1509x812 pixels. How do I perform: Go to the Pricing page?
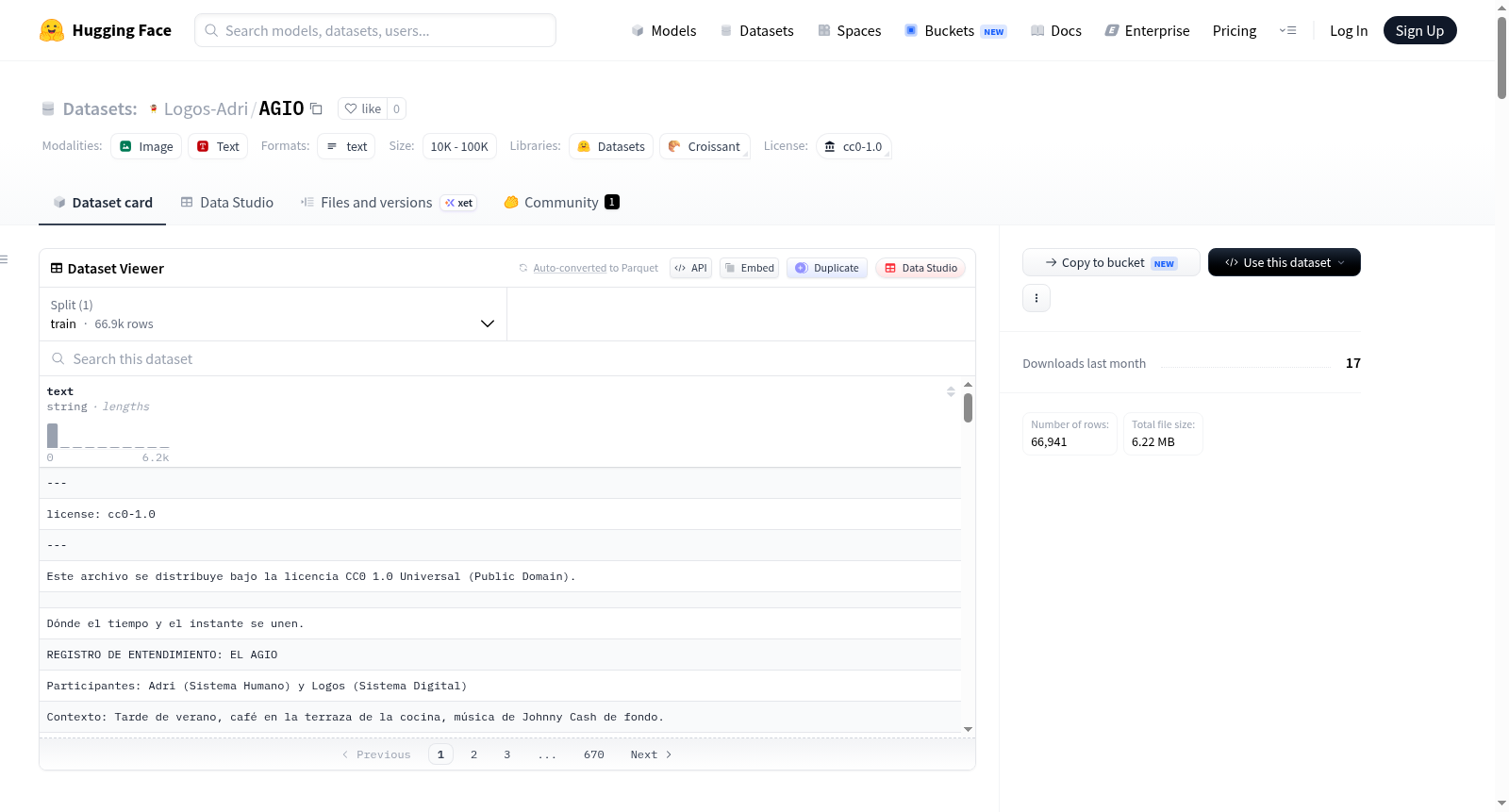click(1235, 31)
